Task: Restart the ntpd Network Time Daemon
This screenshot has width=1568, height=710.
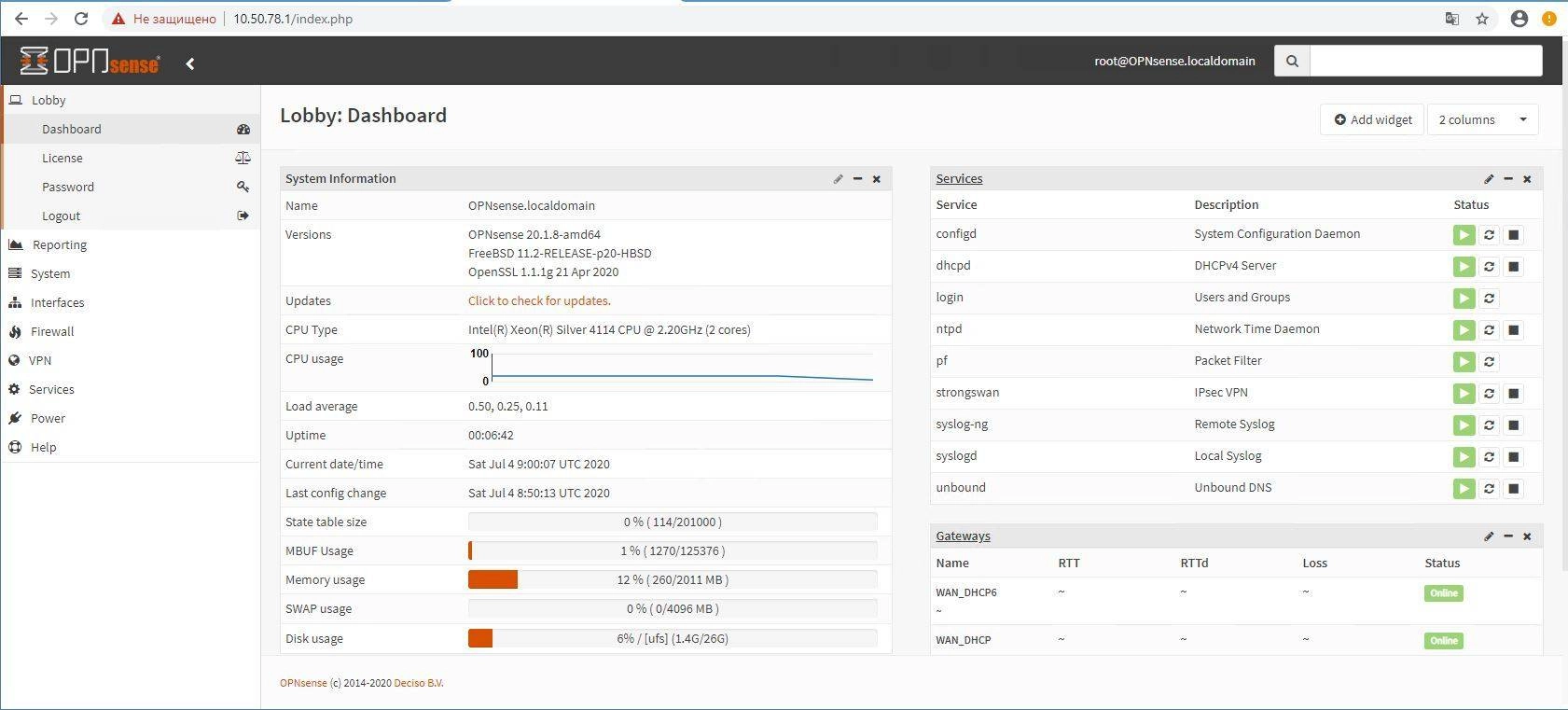Action: (x=1489, y=330)
